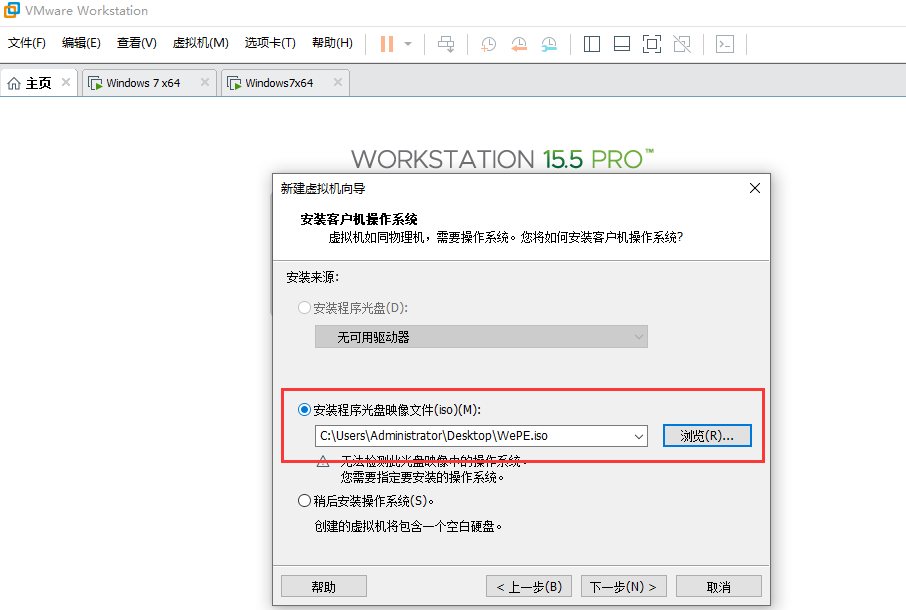Close the 新建虚拟机向导 dialog
This screenshot has height=610, width=906.
(x=755, y=188)
